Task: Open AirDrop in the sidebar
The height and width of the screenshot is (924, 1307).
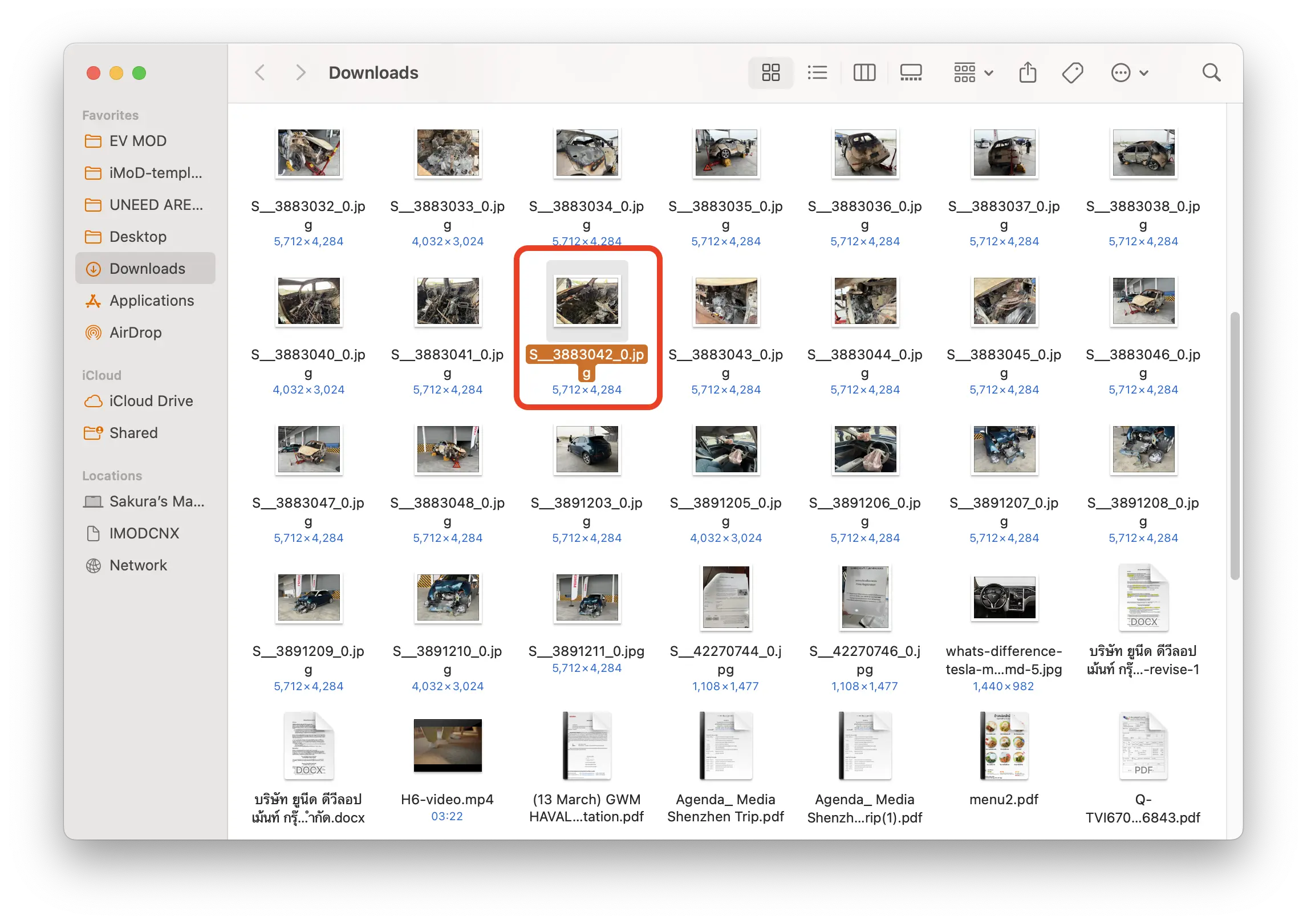Action: click(x=135, y=333)
